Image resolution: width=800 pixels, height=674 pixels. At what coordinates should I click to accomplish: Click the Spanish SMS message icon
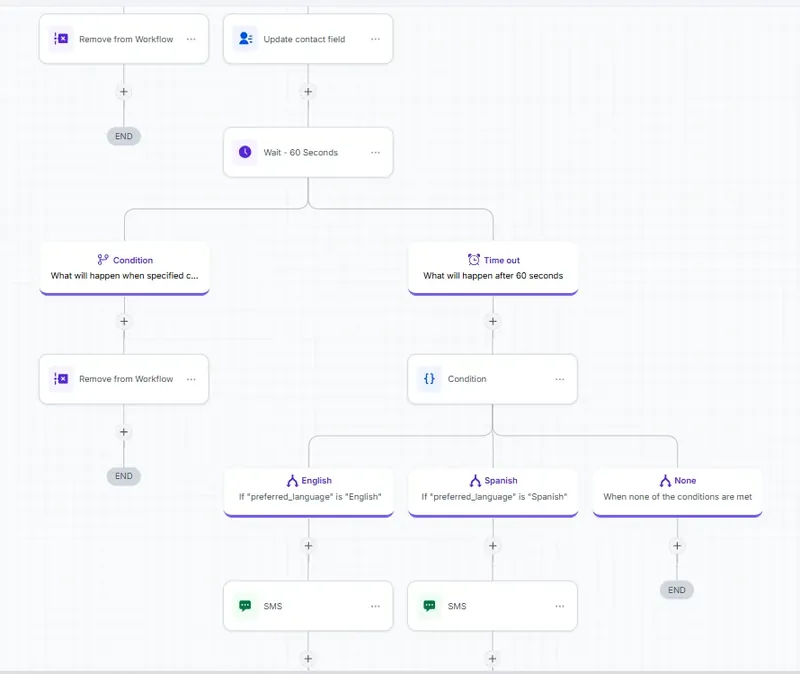pos(430,606)
